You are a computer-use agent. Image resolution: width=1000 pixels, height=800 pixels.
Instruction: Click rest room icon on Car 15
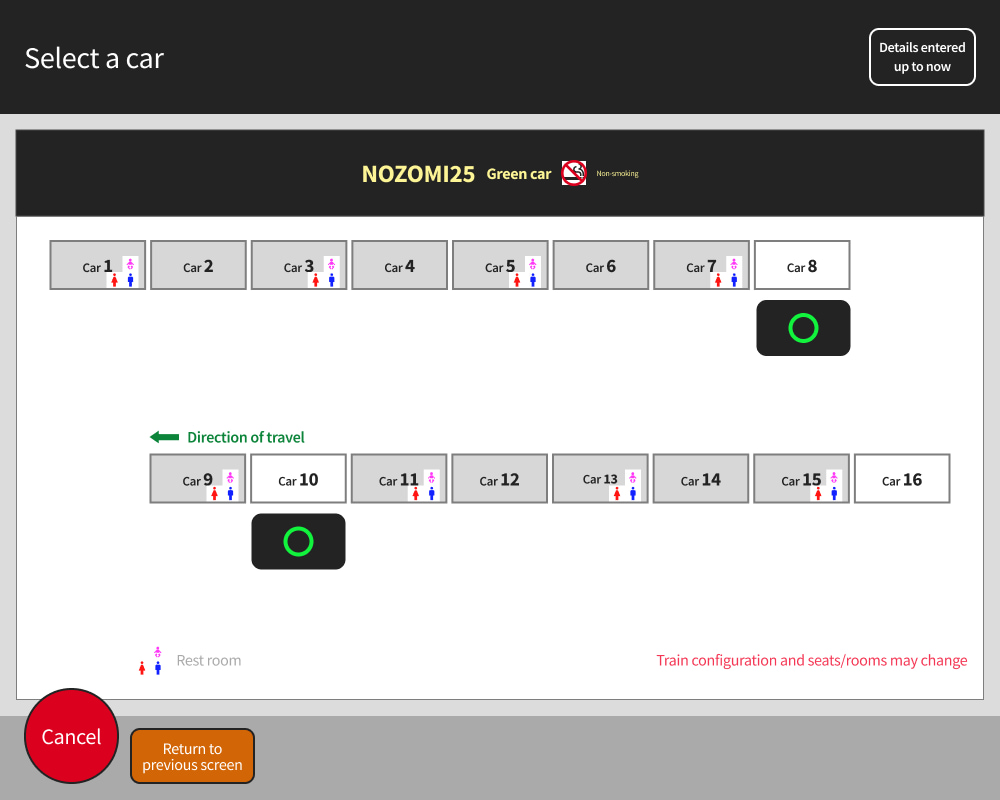pos(827,486)
